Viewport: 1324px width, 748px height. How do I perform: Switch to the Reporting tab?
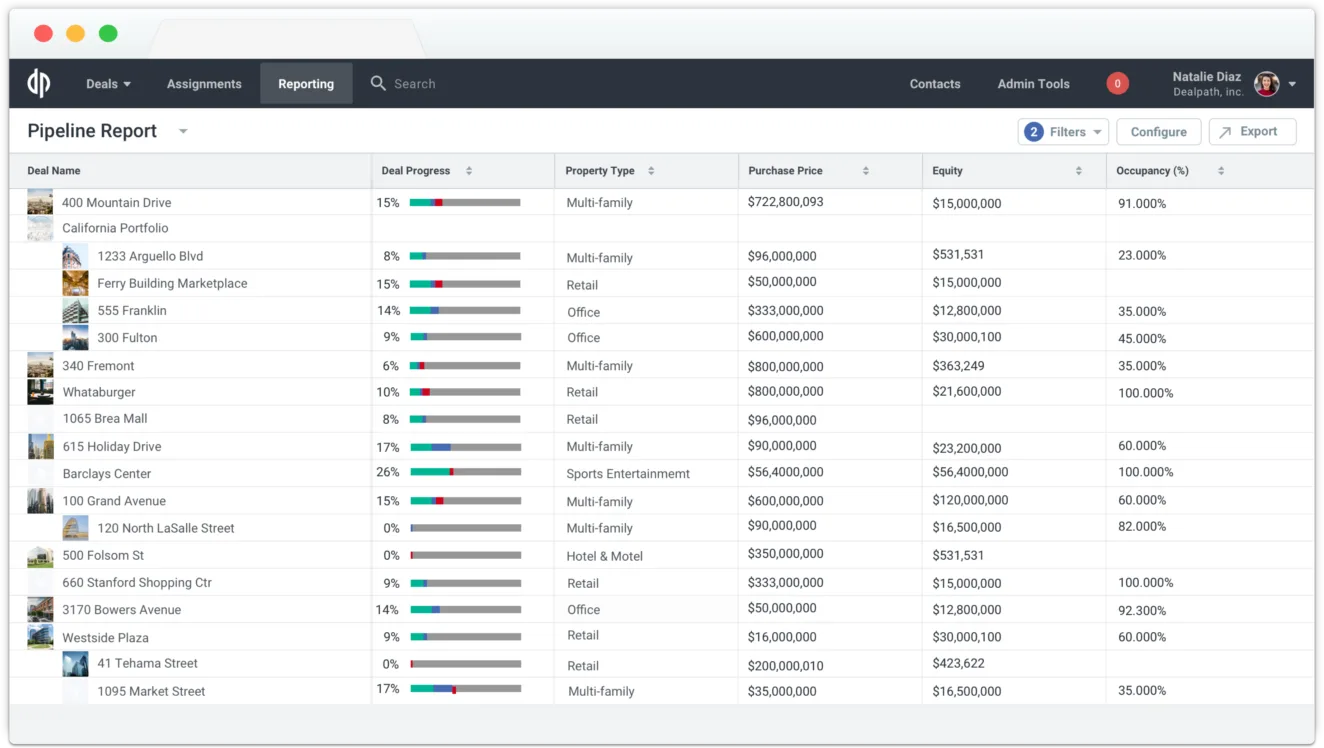[306, 83]
